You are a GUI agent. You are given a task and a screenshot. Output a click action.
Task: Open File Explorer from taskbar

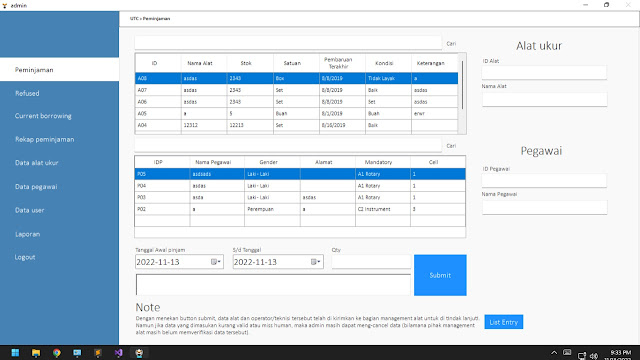click(36, 353)
